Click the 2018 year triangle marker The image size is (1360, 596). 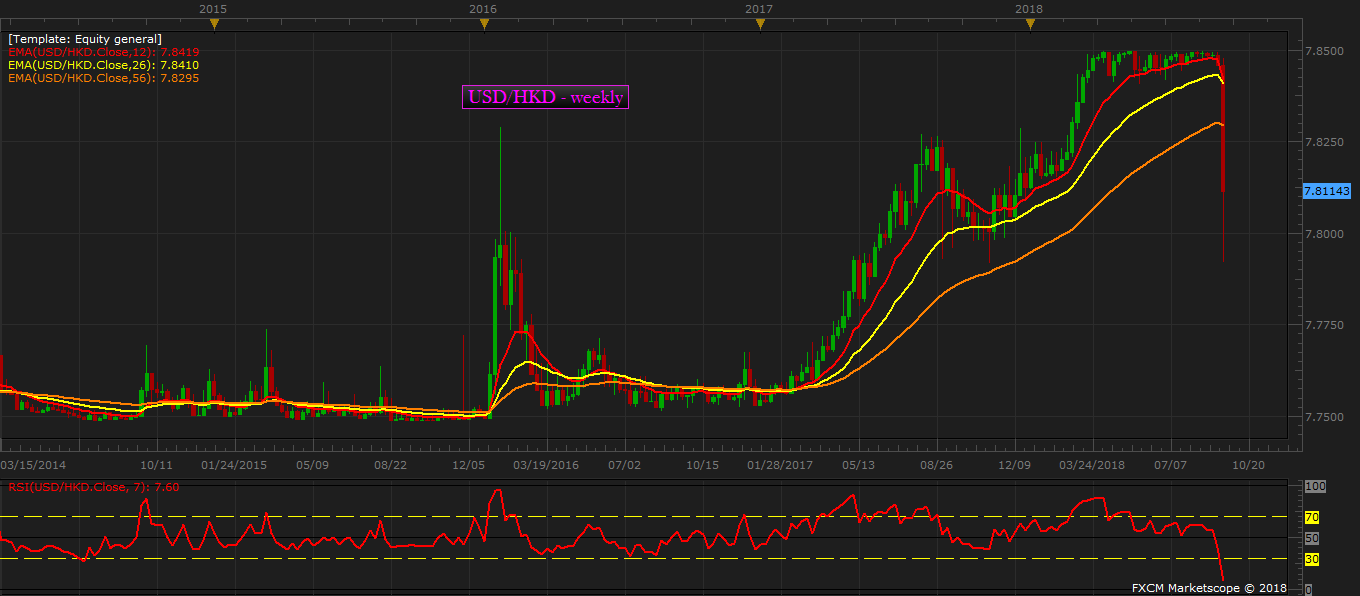tap(1030, 24)
